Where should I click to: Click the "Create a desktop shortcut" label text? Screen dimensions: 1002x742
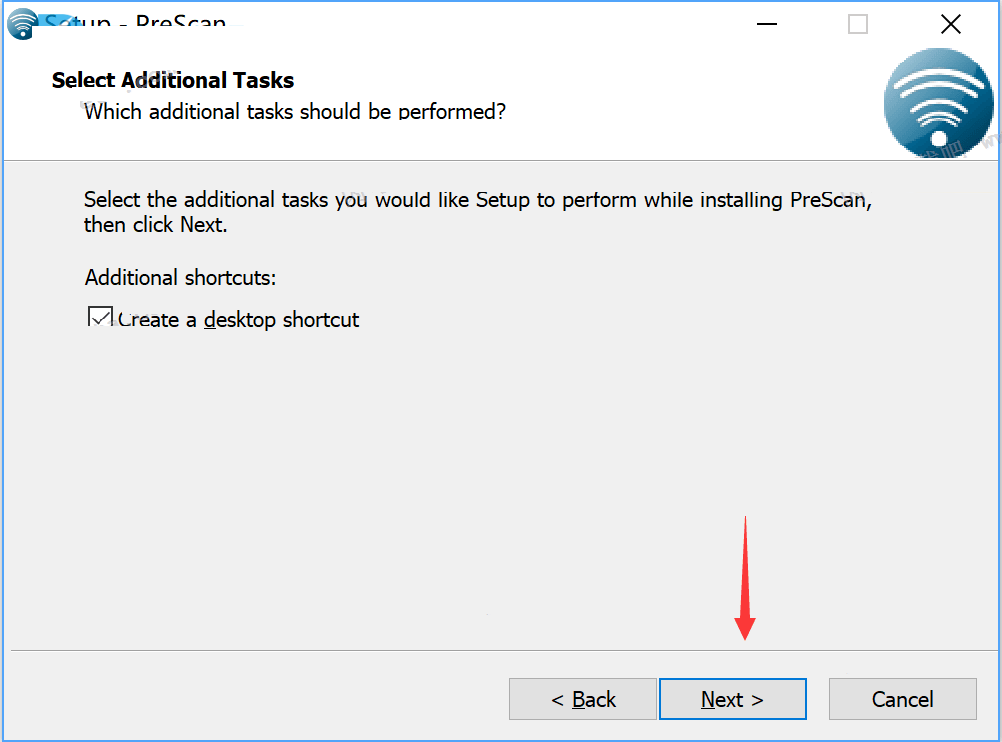pyautogui.click(x=239, y=320)
